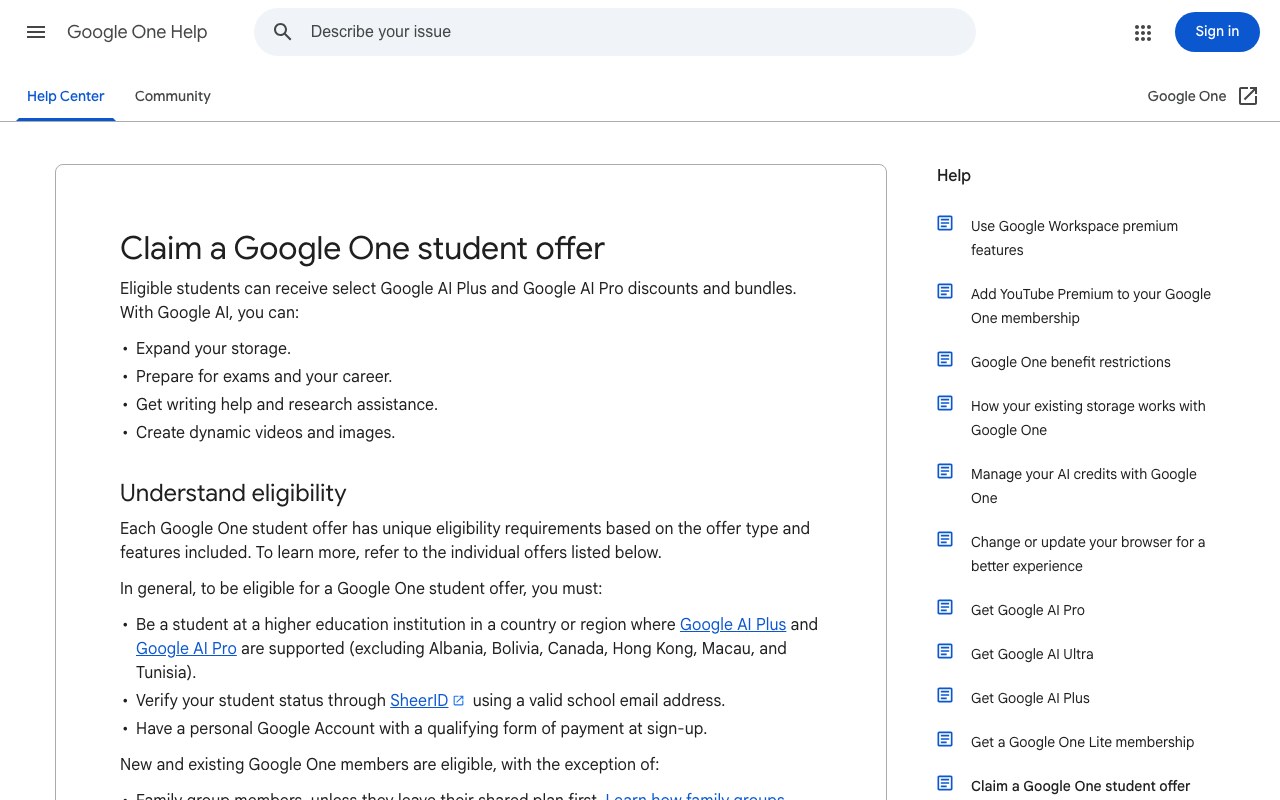The image size is (1280, 800).
Task: Click the search magnifier icon
Action: coord(283,32)
